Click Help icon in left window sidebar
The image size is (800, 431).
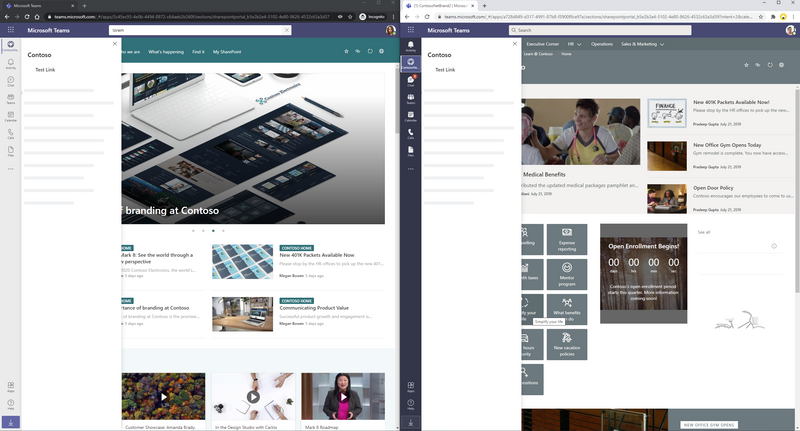11,404
